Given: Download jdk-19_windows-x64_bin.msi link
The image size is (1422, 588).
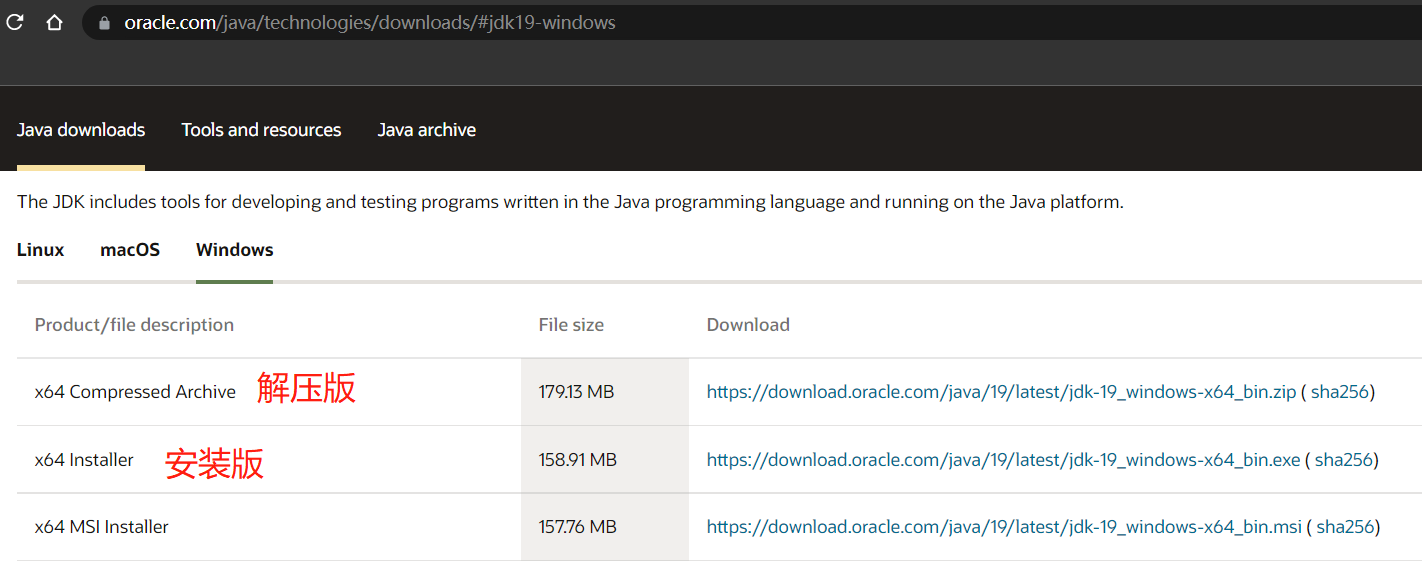Looking at the screenshot, I should [x=1004, y=527].
